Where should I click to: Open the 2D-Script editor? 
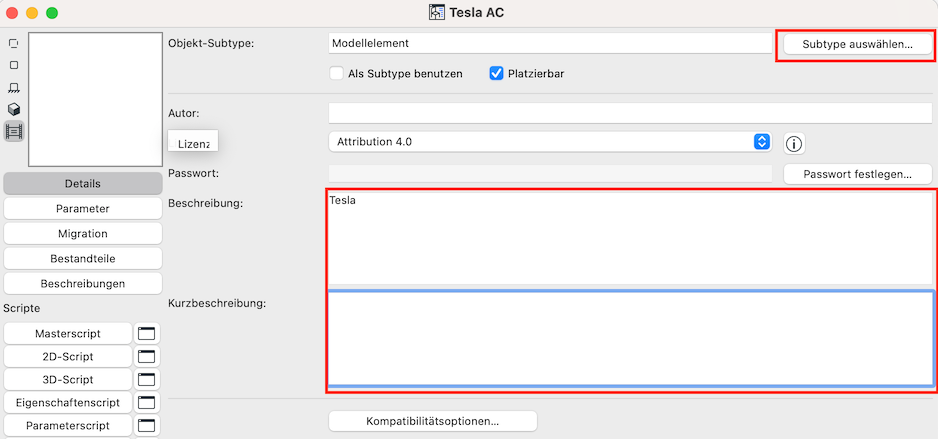tap(68, 357)
